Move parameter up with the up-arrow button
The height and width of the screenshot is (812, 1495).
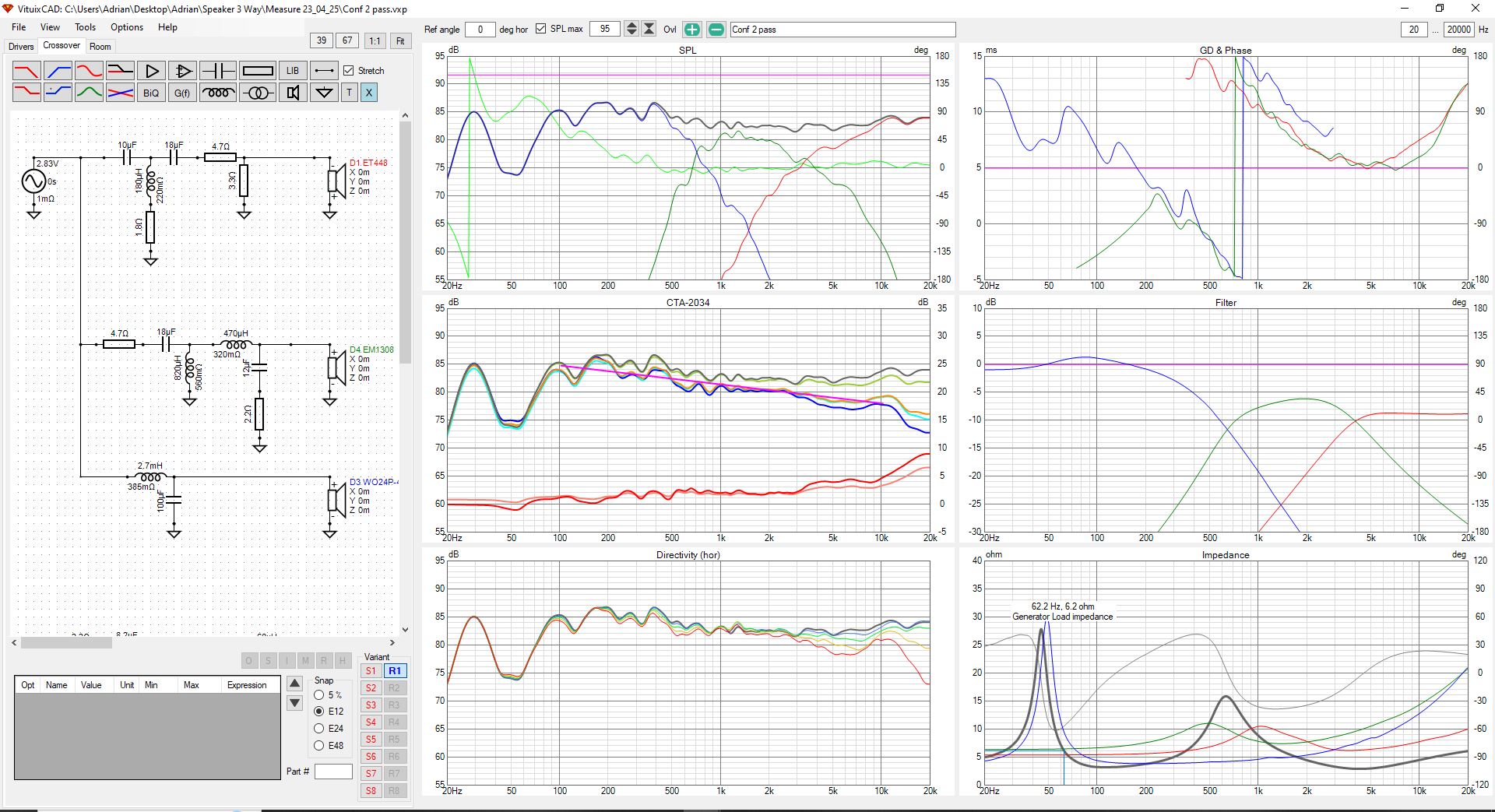pyautogui.click(x=294, y=684)
